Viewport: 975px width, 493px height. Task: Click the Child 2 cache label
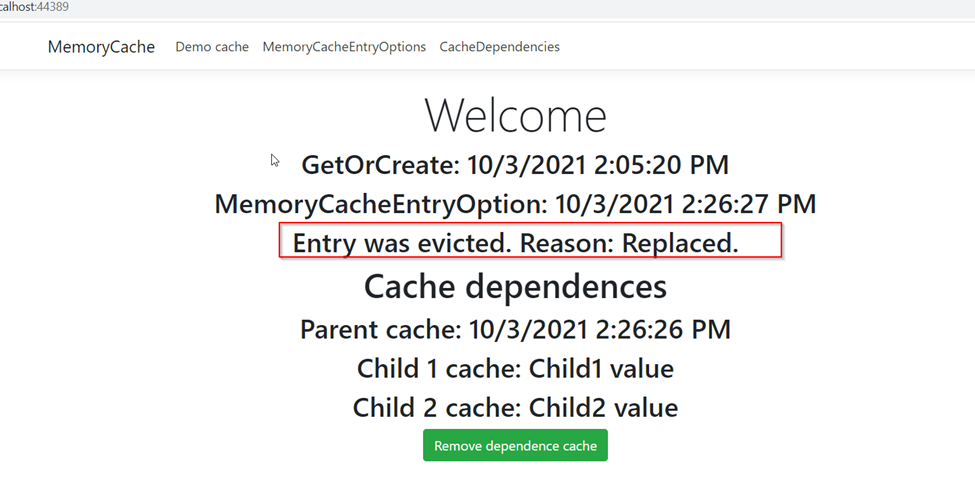tap(437, 408)
